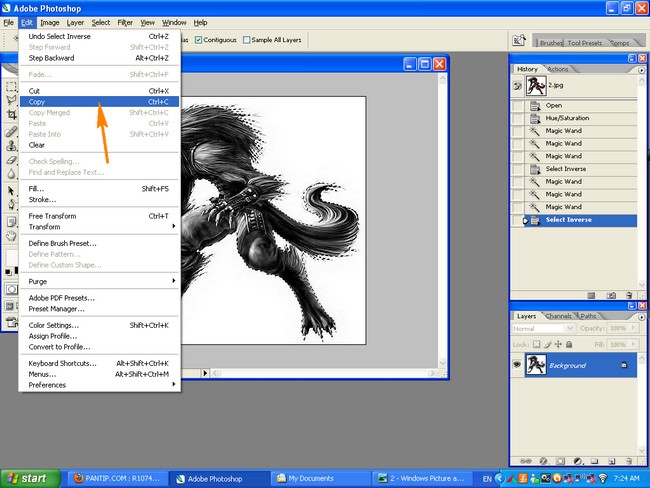Select the Polygonal Lasso tool

pos(11,100)
